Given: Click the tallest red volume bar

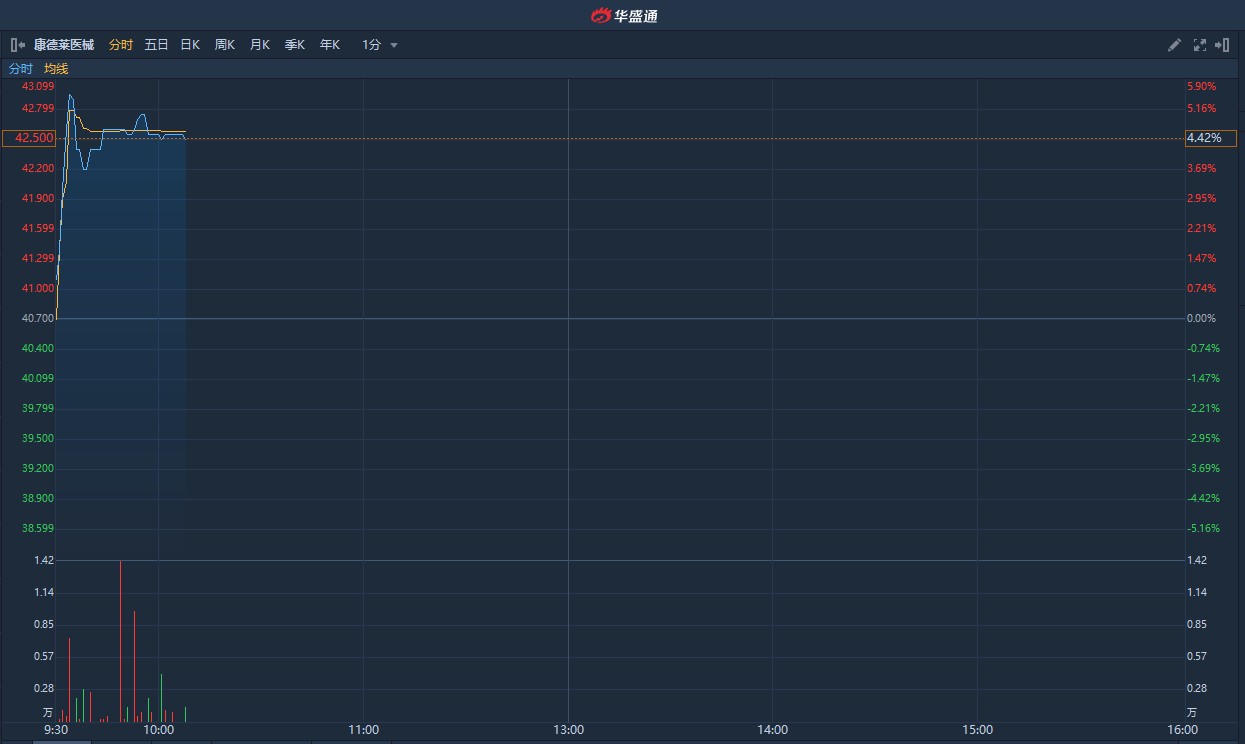Looking at the screenshot, I should (x=121, y=641).
